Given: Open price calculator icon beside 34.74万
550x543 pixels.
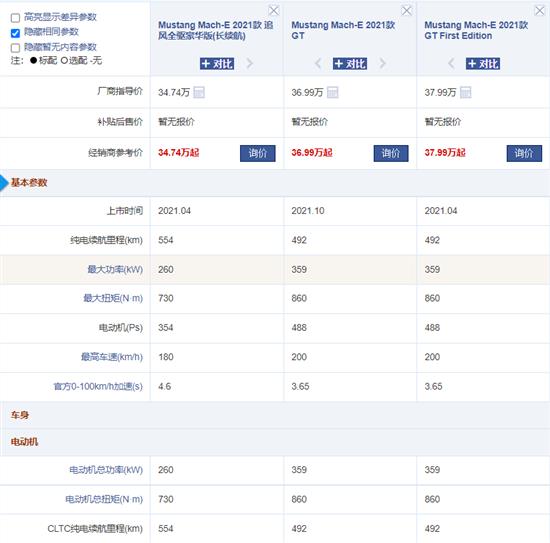Looking at the screenshot, I should (x=199, y=93).
